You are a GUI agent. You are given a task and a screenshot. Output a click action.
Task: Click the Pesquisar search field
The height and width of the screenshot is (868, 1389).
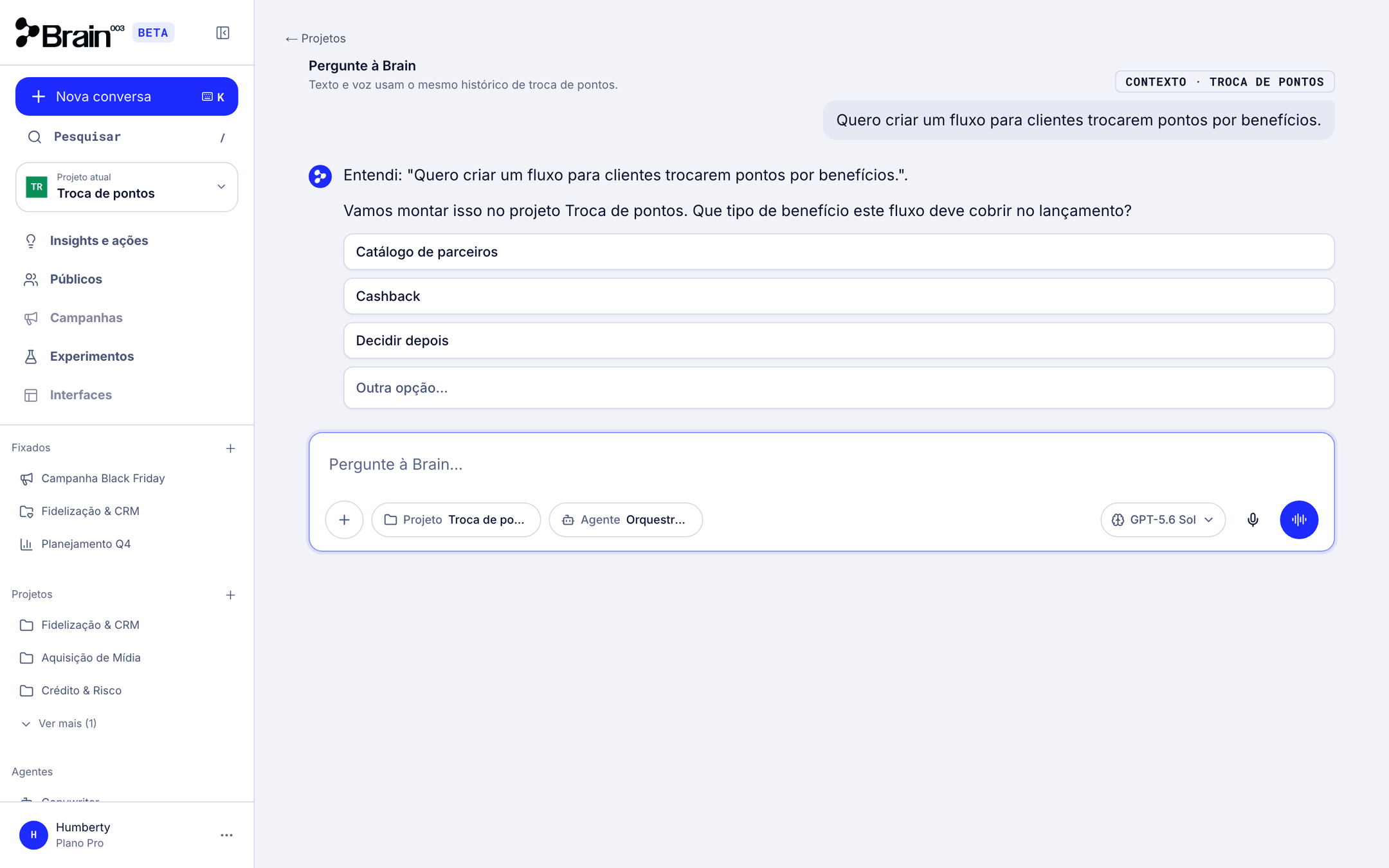tap(127, 137)
